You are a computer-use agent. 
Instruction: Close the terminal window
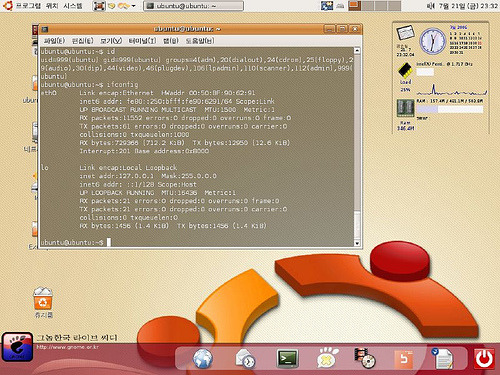(355, 29)
